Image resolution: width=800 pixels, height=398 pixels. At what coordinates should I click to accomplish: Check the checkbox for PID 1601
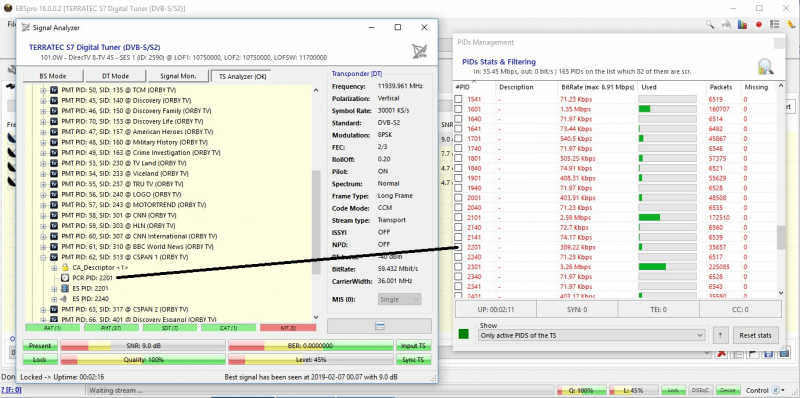(459, 109)
